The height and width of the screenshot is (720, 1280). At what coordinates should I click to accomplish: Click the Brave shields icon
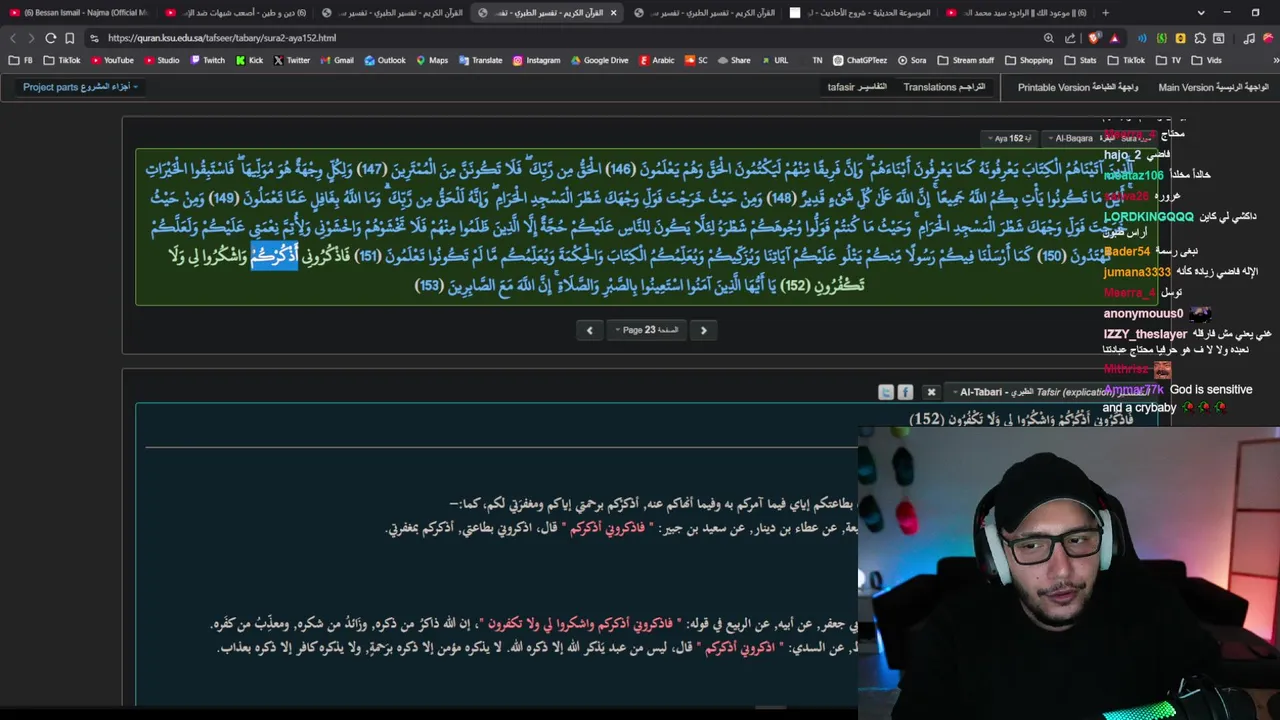point(1095,38)
